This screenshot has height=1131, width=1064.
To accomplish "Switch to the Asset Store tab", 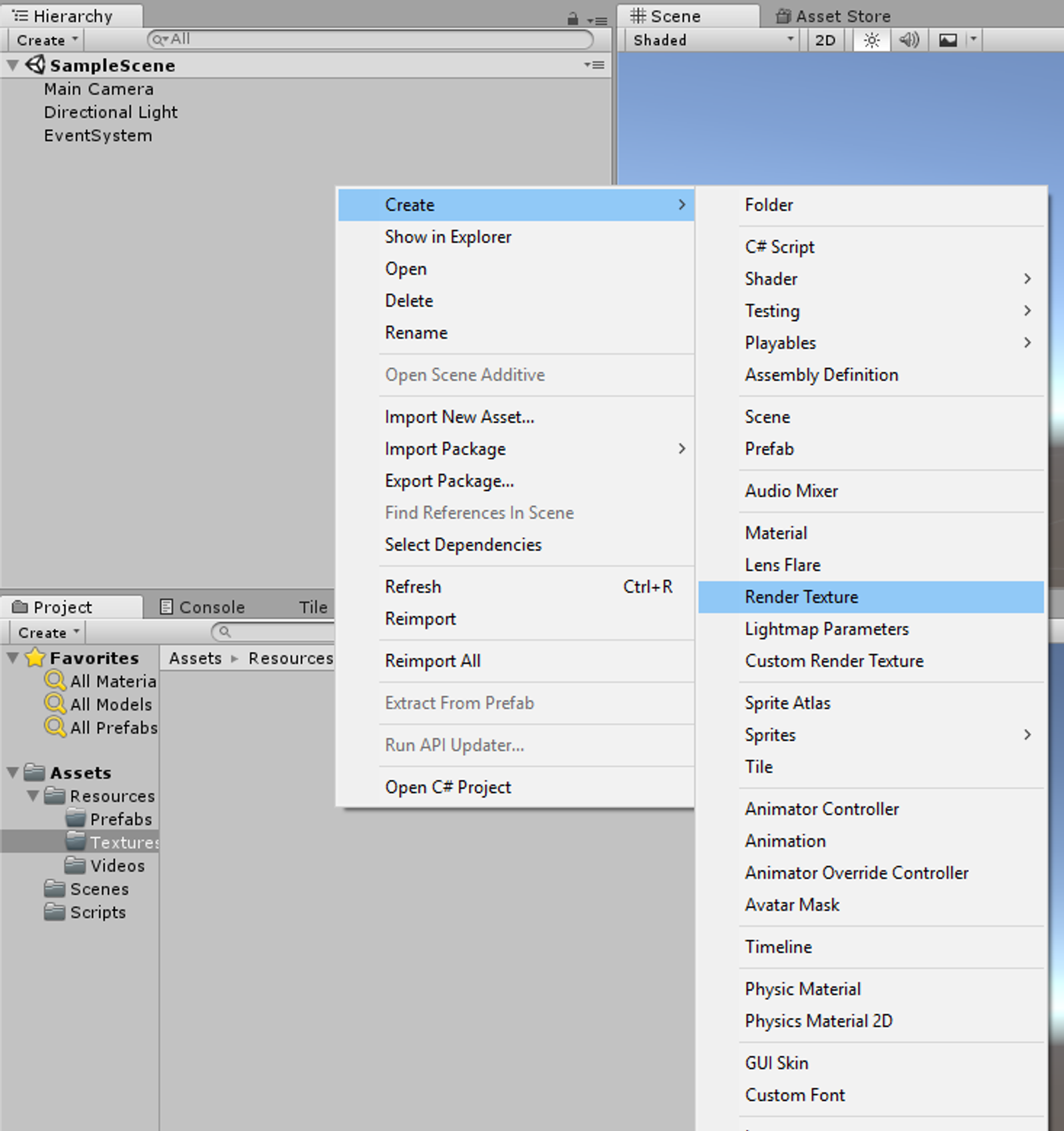I will tap(833, 16).
